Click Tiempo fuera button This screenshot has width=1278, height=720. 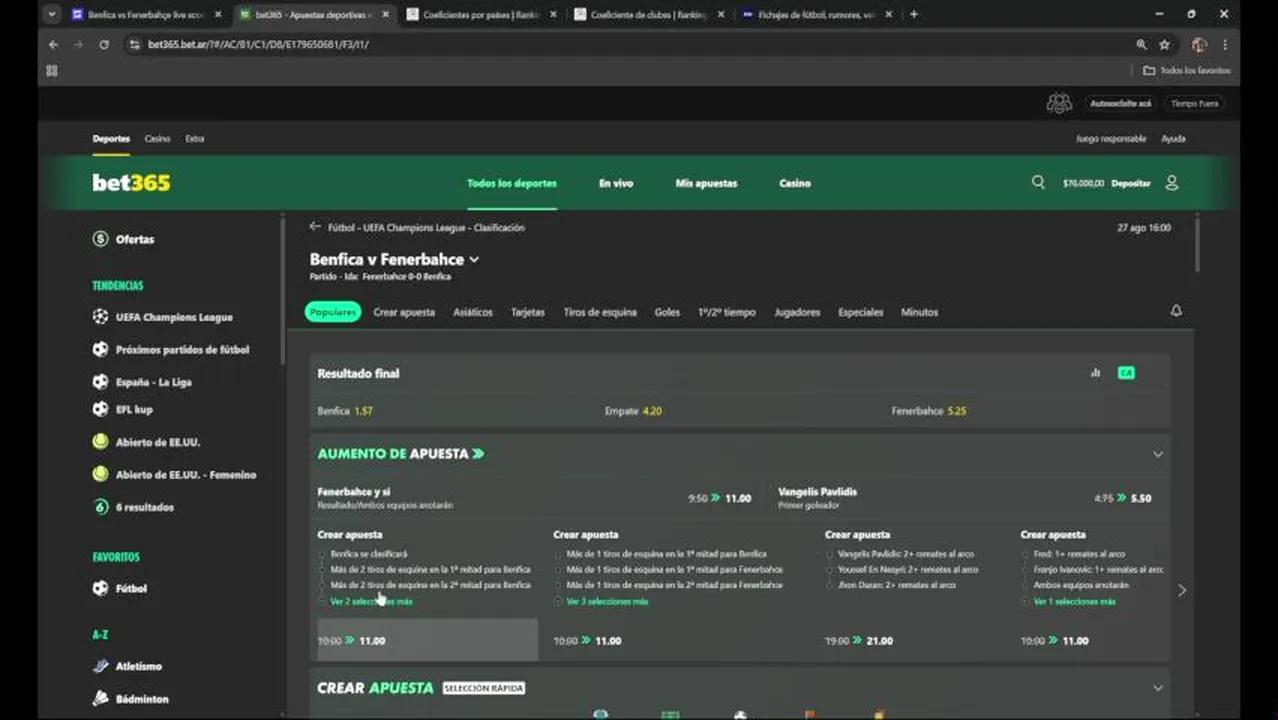(1194, 103)
